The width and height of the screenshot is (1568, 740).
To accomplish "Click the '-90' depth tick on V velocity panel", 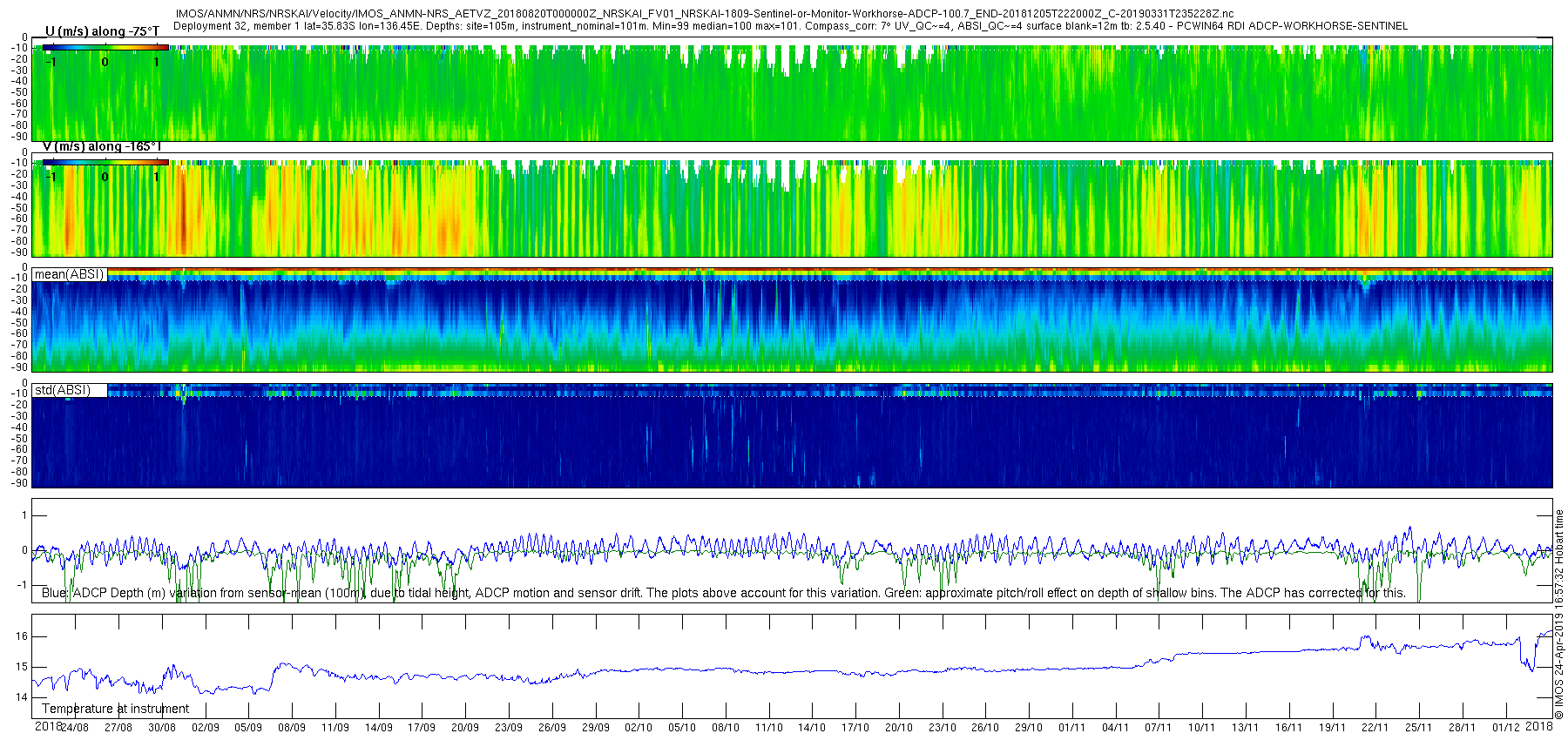I will [x=19, y=252].
